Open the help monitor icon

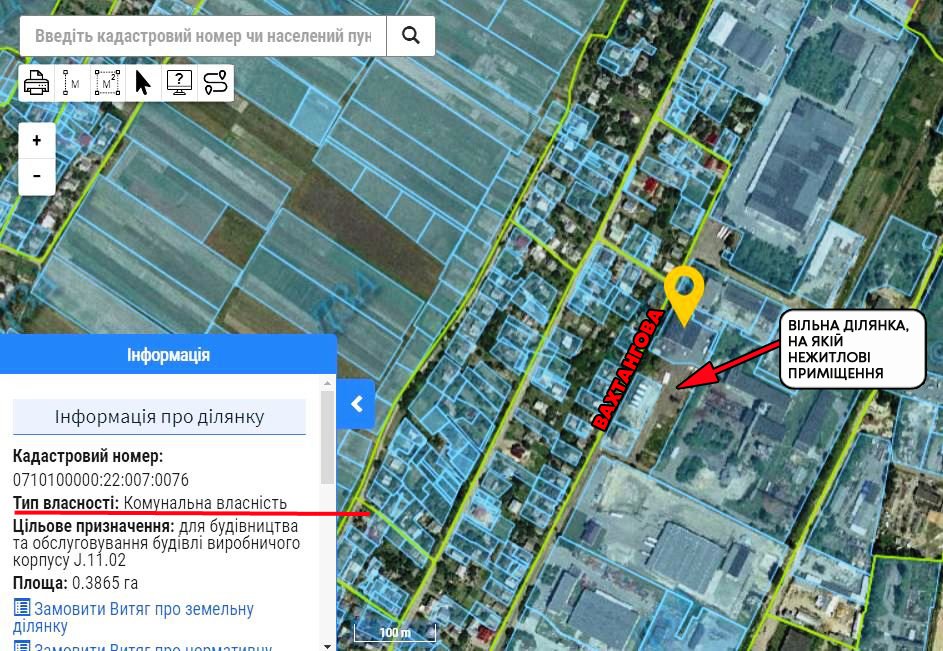(179, 83)
